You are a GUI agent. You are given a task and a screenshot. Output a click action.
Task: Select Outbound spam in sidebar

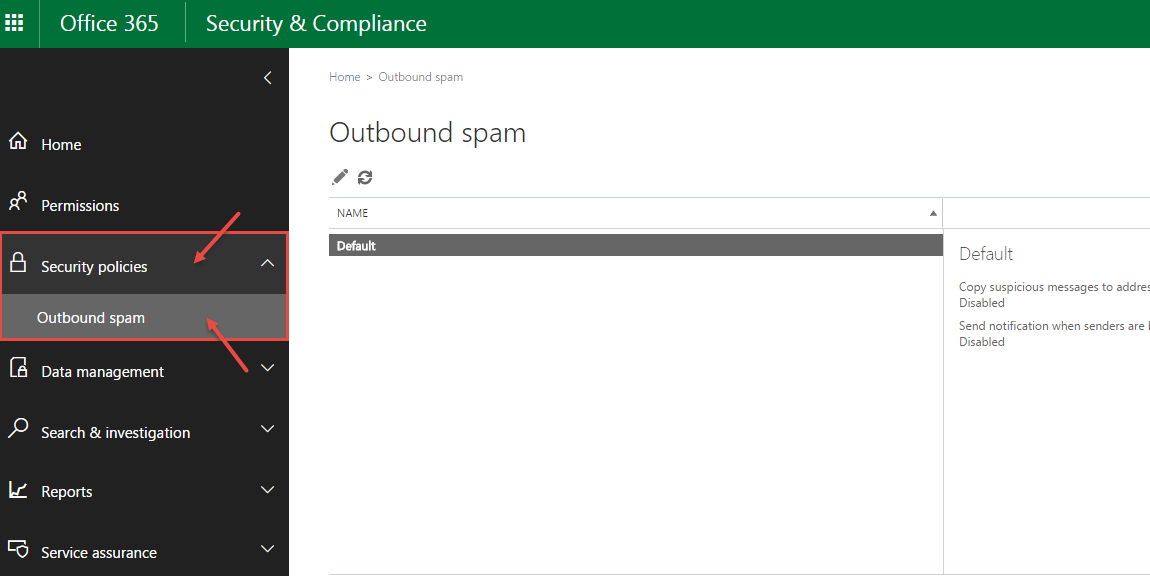[x=91, y=318]
